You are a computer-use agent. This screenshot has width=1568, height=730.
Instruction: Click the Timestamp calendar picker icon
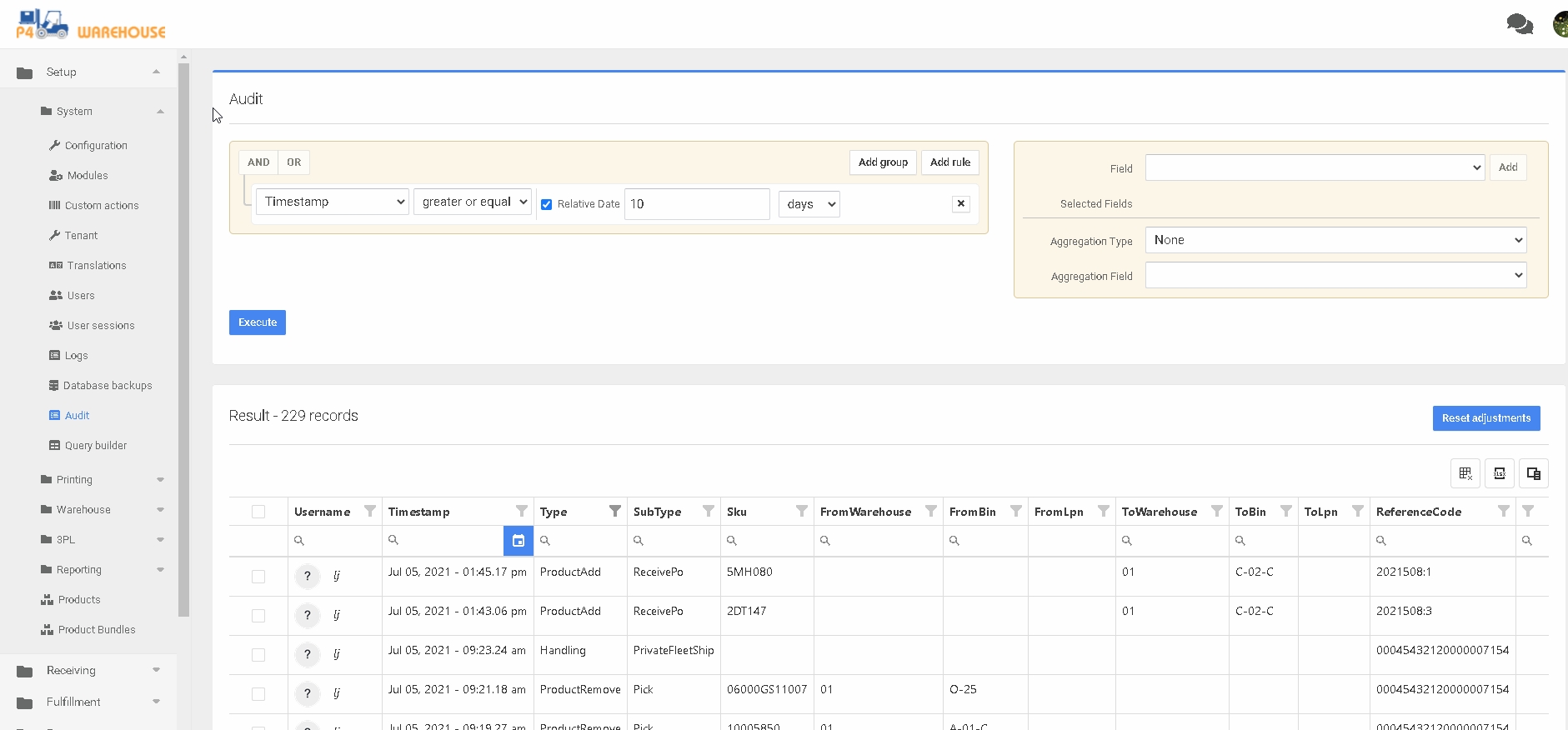tap(518, 541)
